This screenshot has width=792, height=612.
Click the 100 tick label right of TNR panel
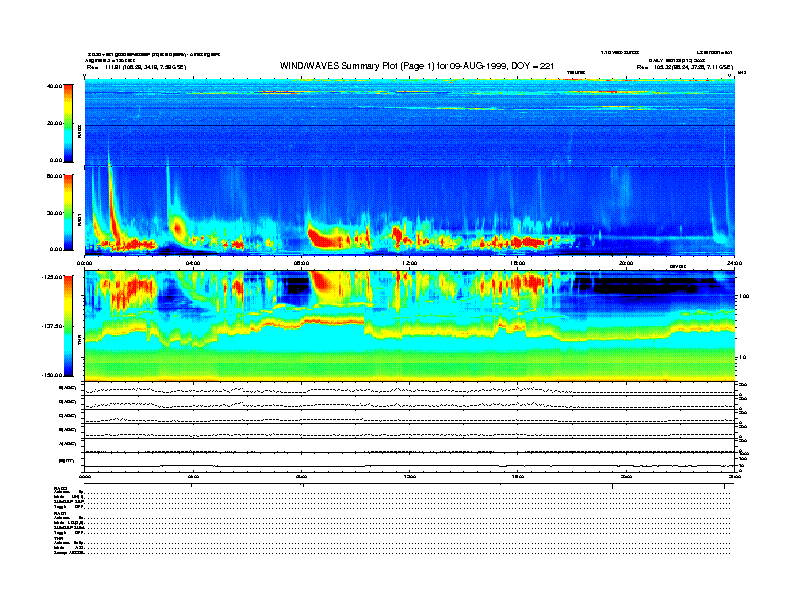pyautogui.click(x=744, y=296)
